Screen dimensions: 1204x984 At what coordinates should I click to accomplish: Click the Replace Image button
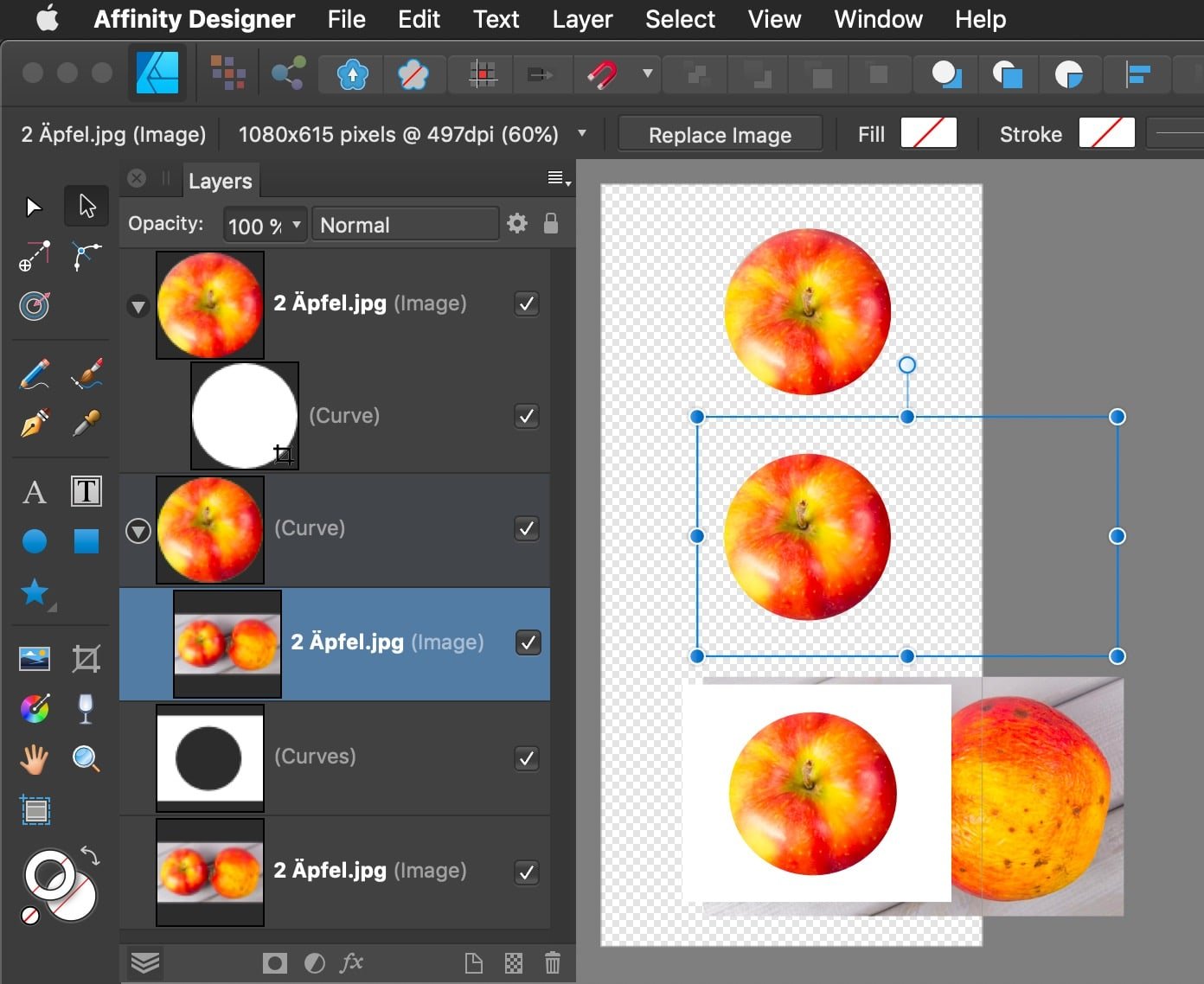click(x=720, y=135)
